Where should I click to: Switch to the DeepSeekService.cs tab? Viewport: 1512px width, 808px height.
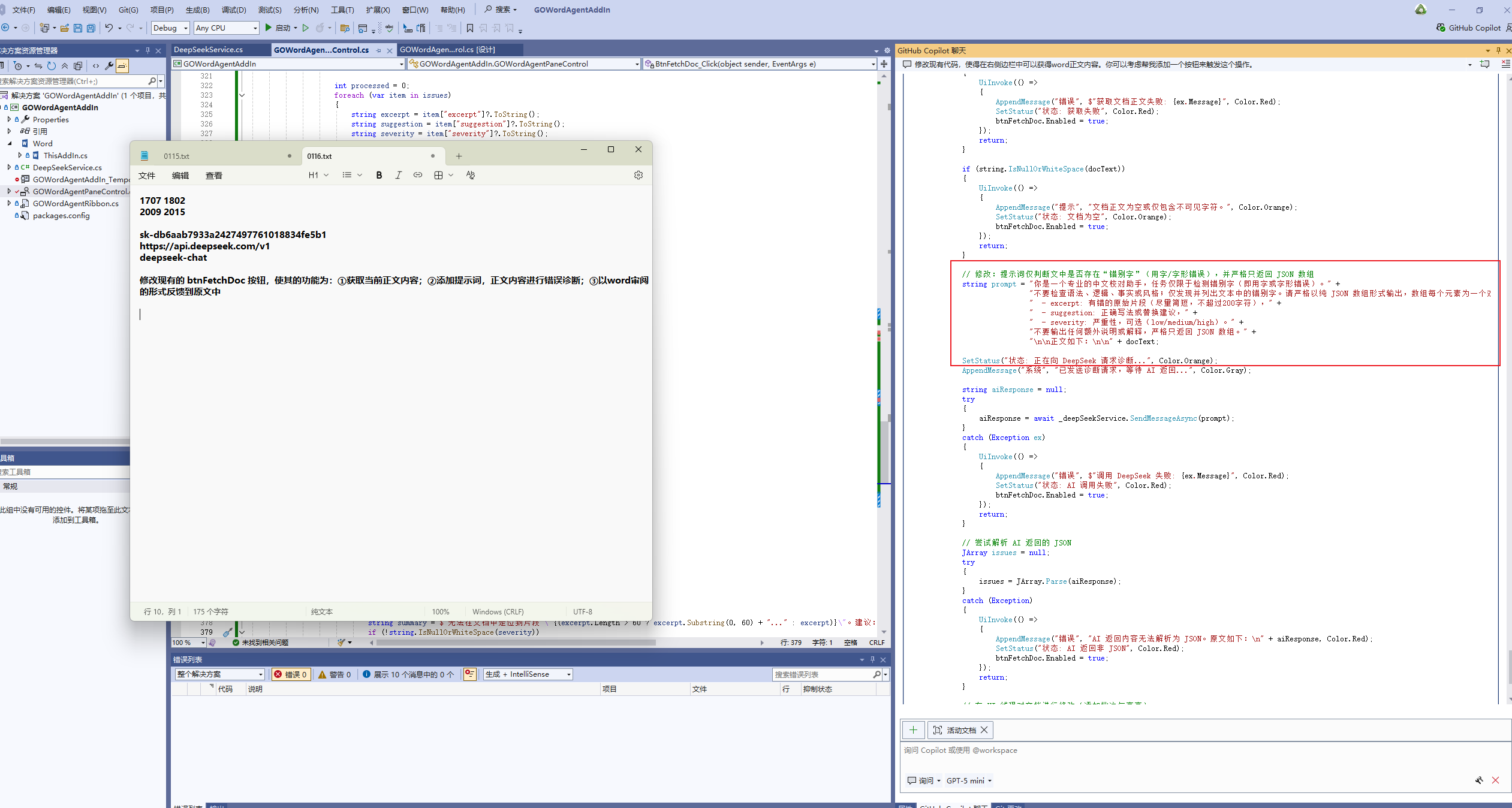(x=208, y=50)
